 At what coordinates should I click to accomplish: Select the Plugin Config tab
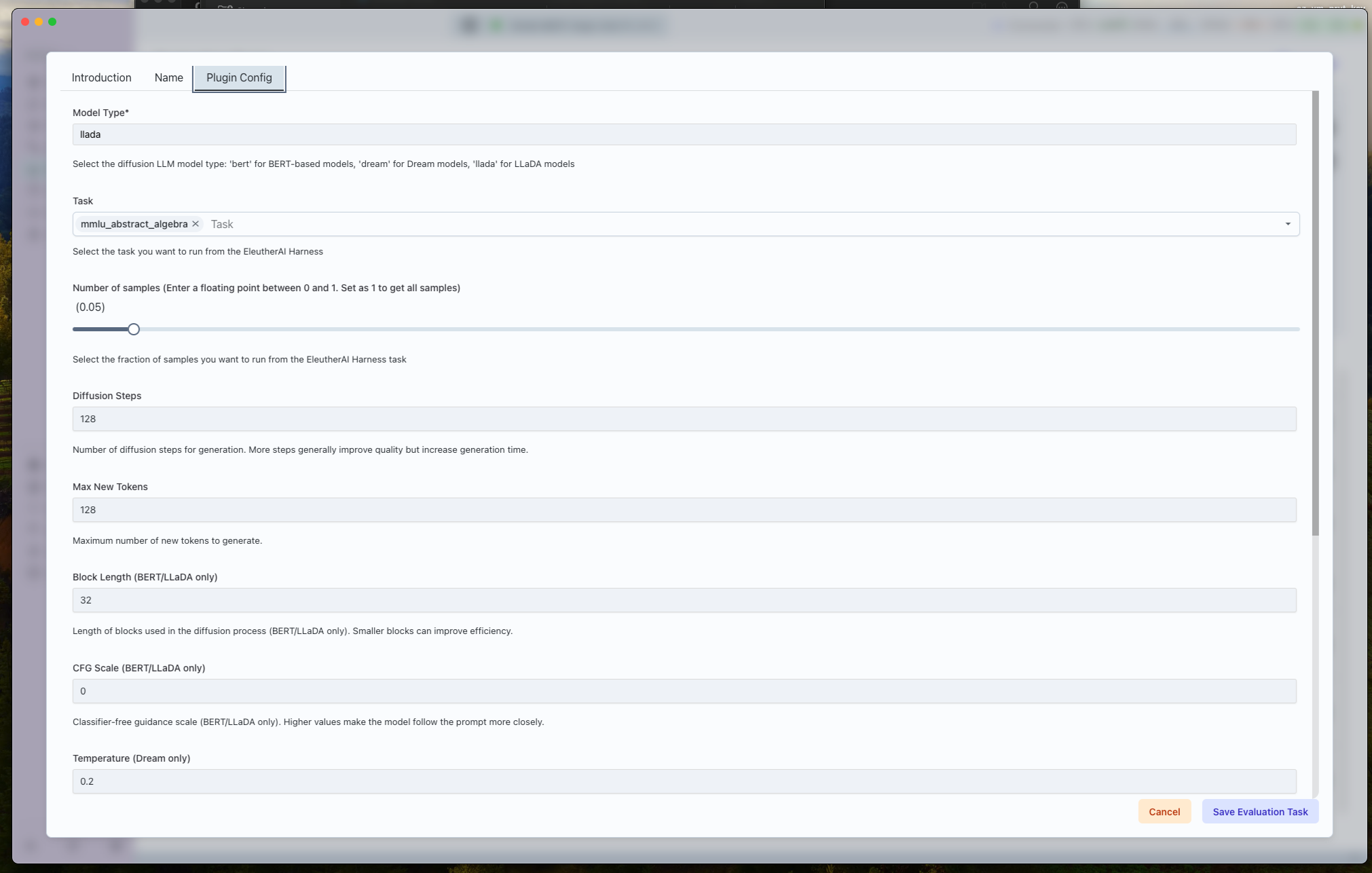pyautogui.click(x=239, y=78)
